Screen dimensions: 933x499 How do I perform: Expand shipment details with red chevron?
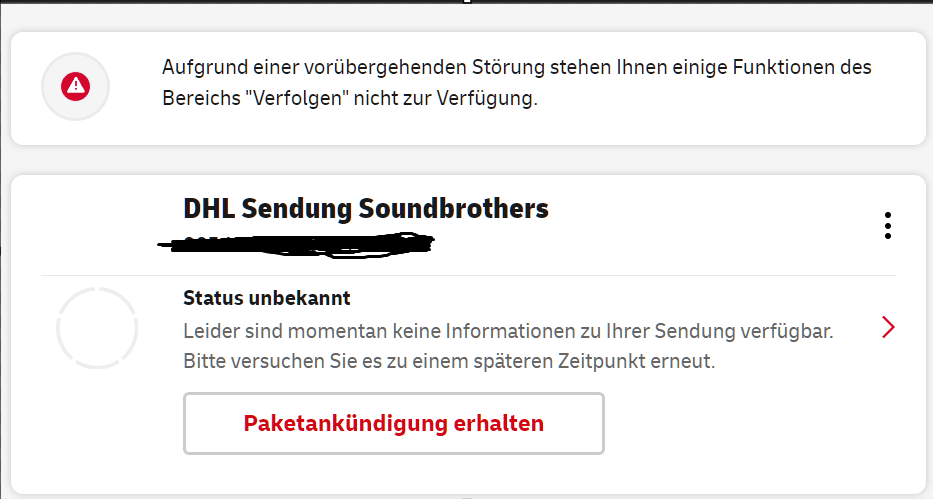[887, 327]
